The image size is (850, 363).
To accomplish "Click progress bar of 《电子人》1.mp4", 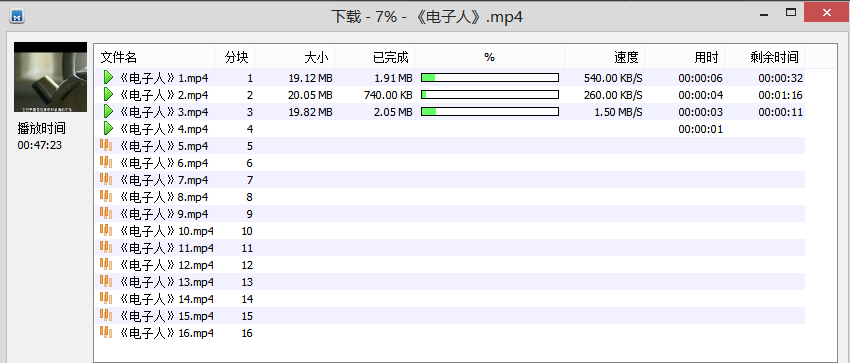I will tap(490, 77).
